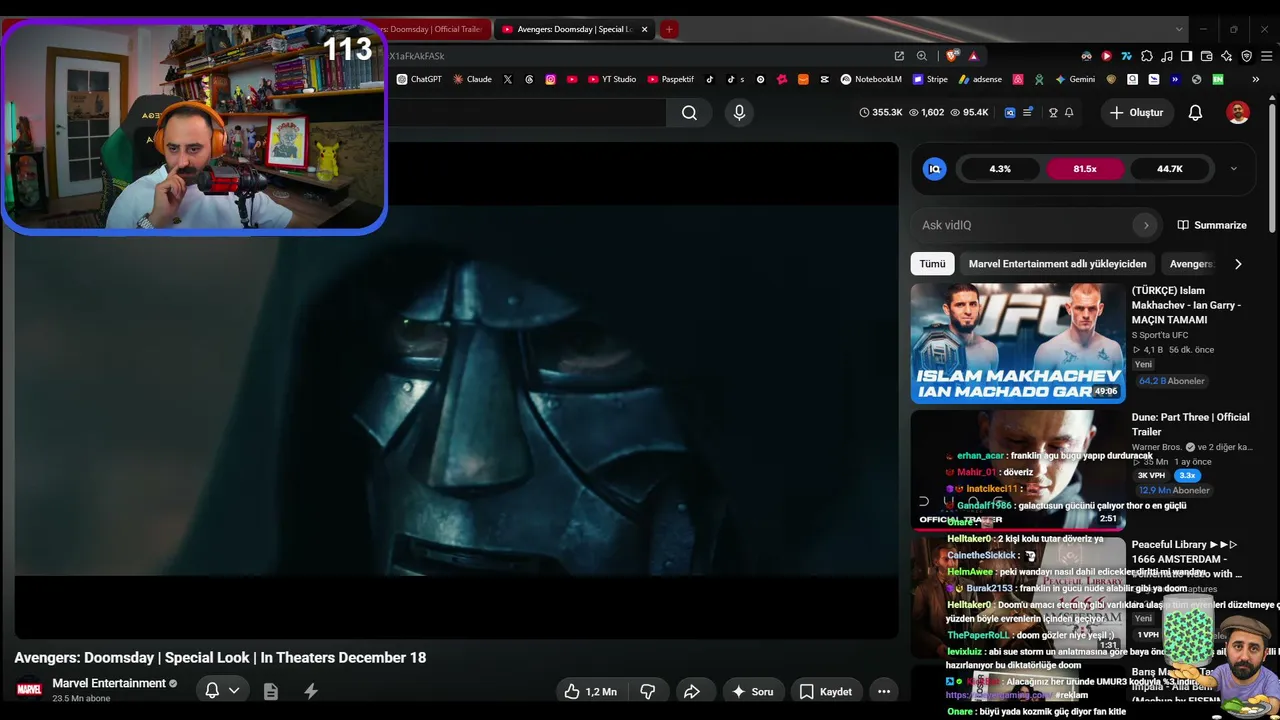
Task: Click the 64.2 B Aboneler badge
Action: tap(1172, 381)
